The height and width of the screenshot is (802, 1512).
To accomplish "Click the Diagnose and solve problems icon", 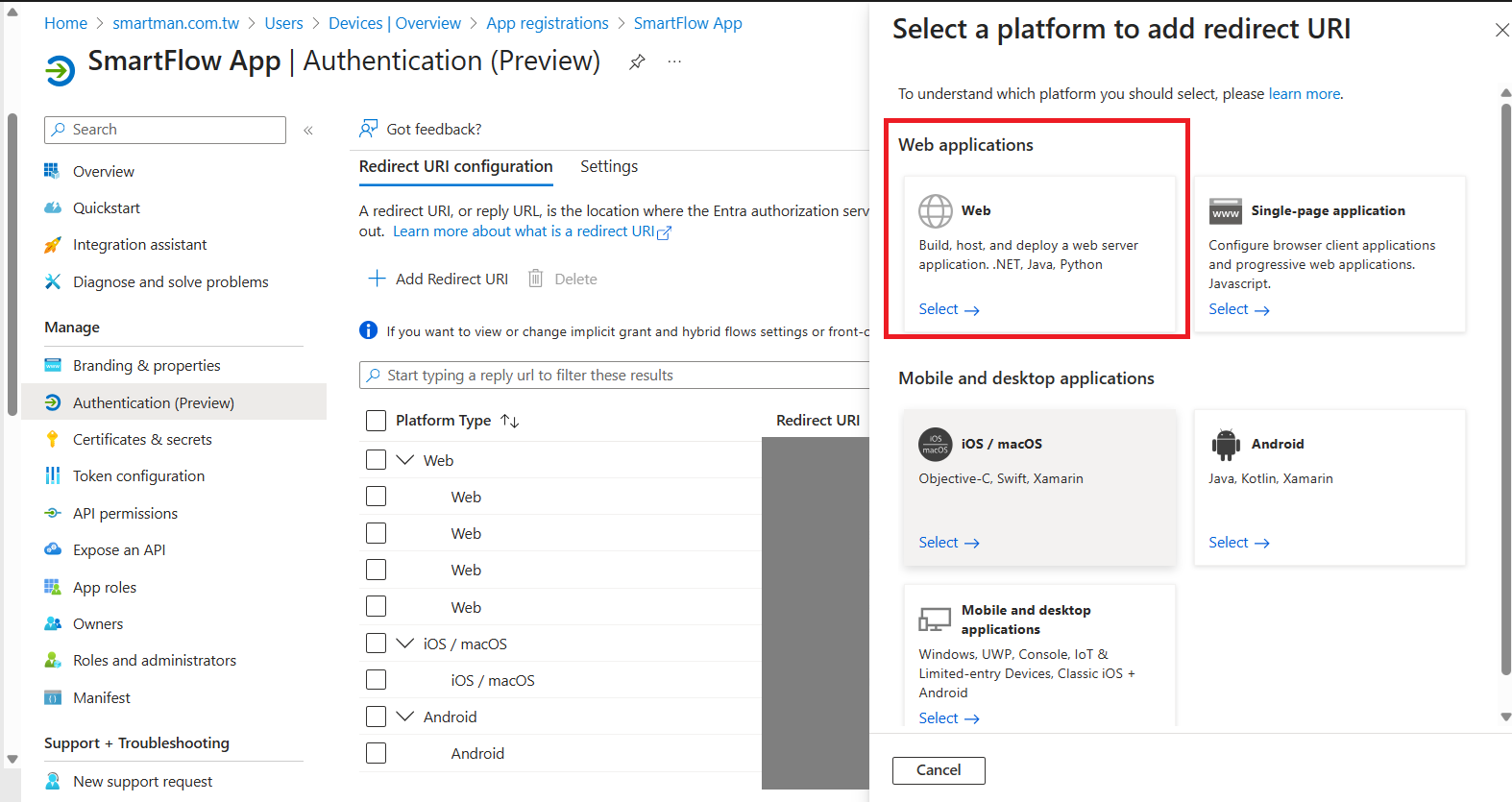I will [x=52, y=281].
